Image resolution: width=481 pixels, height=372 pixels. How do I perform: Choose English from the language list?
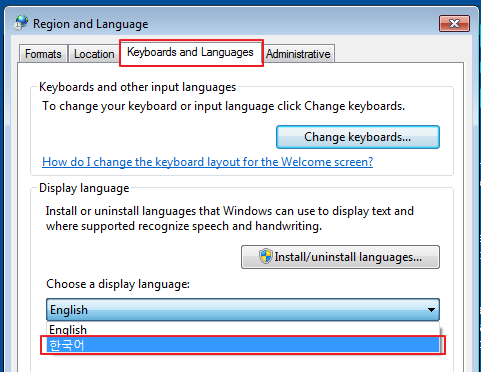click(243, 329)
